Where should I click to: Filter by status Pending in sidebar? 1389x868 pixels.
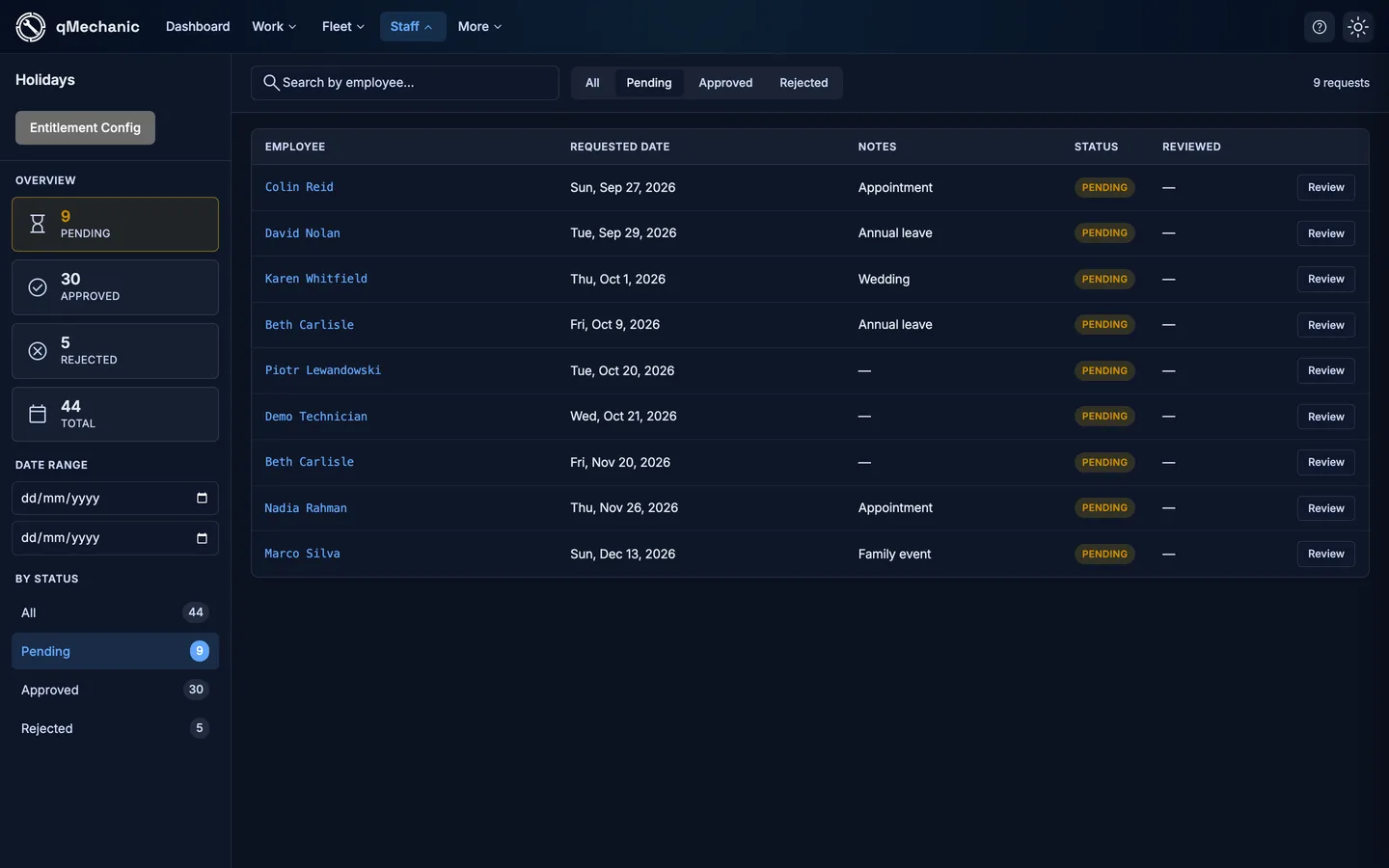click(115, 651)
